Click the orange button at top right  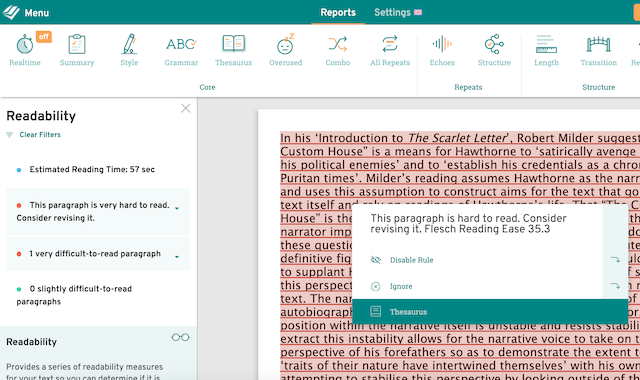point(637,12)
